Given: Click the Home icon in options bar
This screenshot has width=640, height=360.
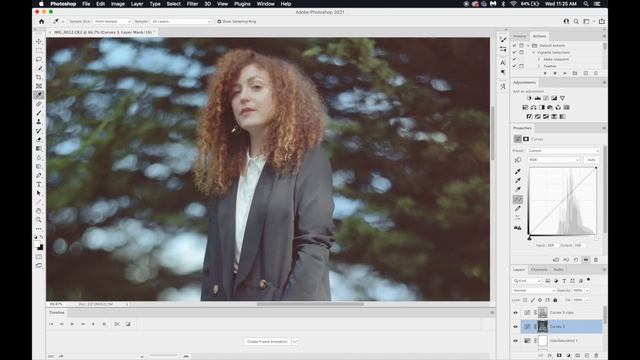Looking at the screenshot, I should (42, 21).
